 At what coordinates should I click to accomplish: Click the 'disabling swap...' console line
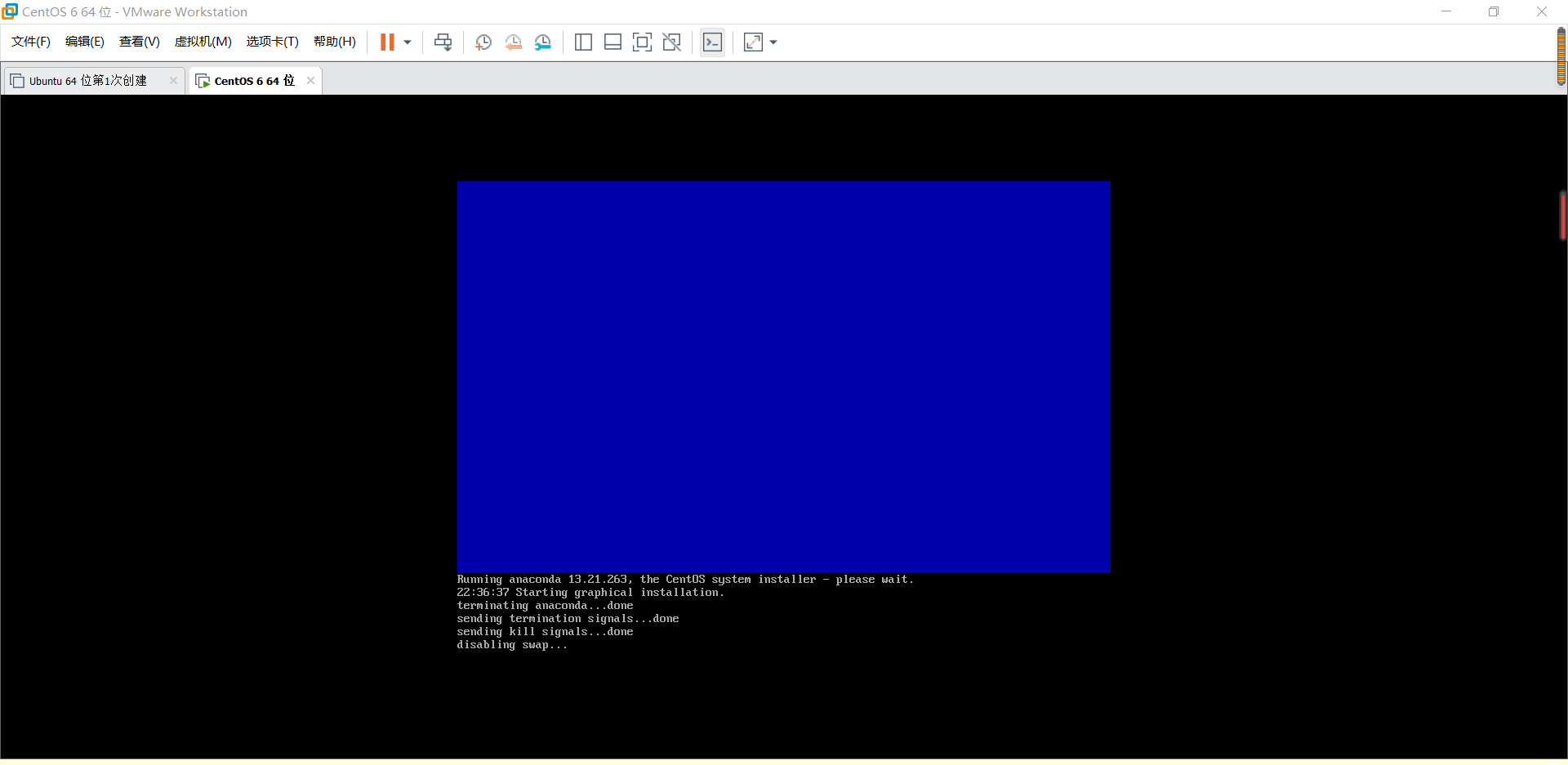click(512, 645)
